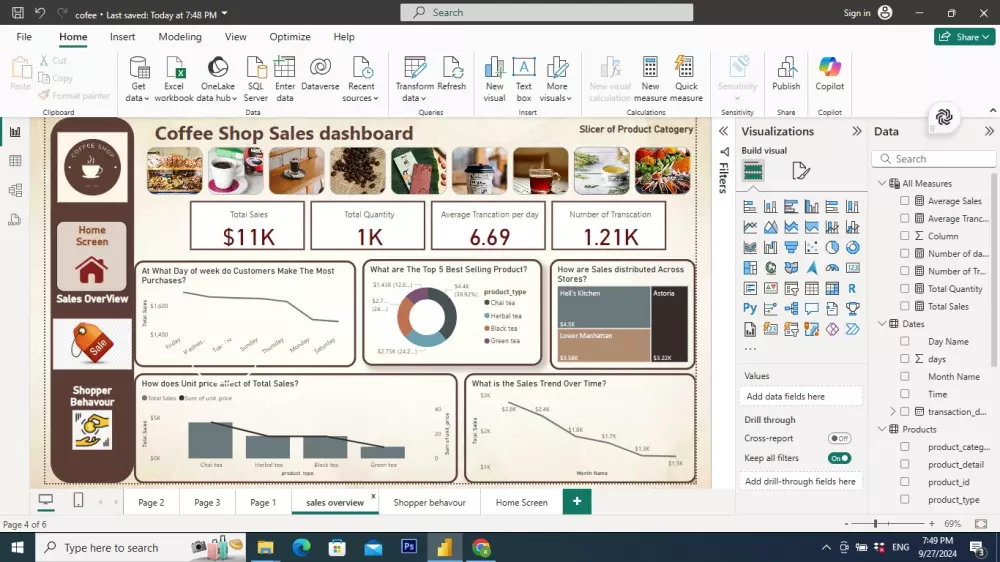The image size is (1000, 562).
Task: Select the R script visual icon
Action: (x=853, y=288)
